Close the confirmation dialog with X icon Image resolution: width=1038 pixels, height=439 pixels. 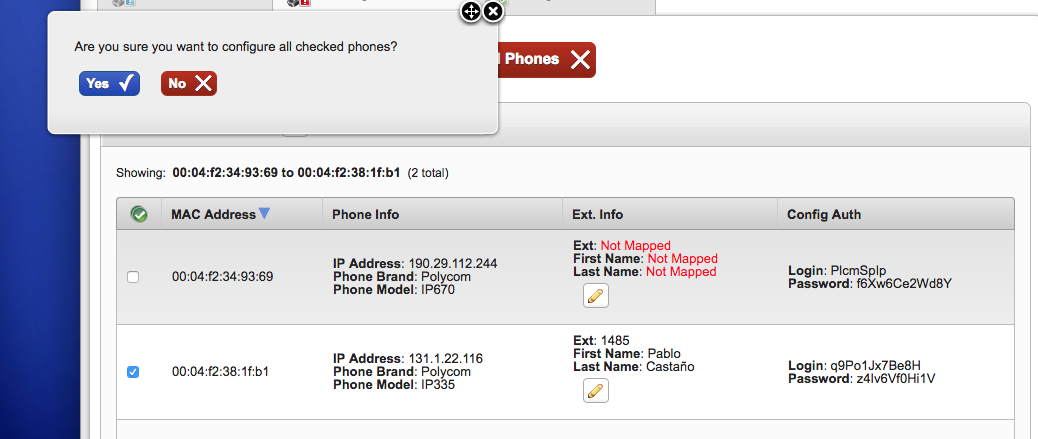point(493,11)
